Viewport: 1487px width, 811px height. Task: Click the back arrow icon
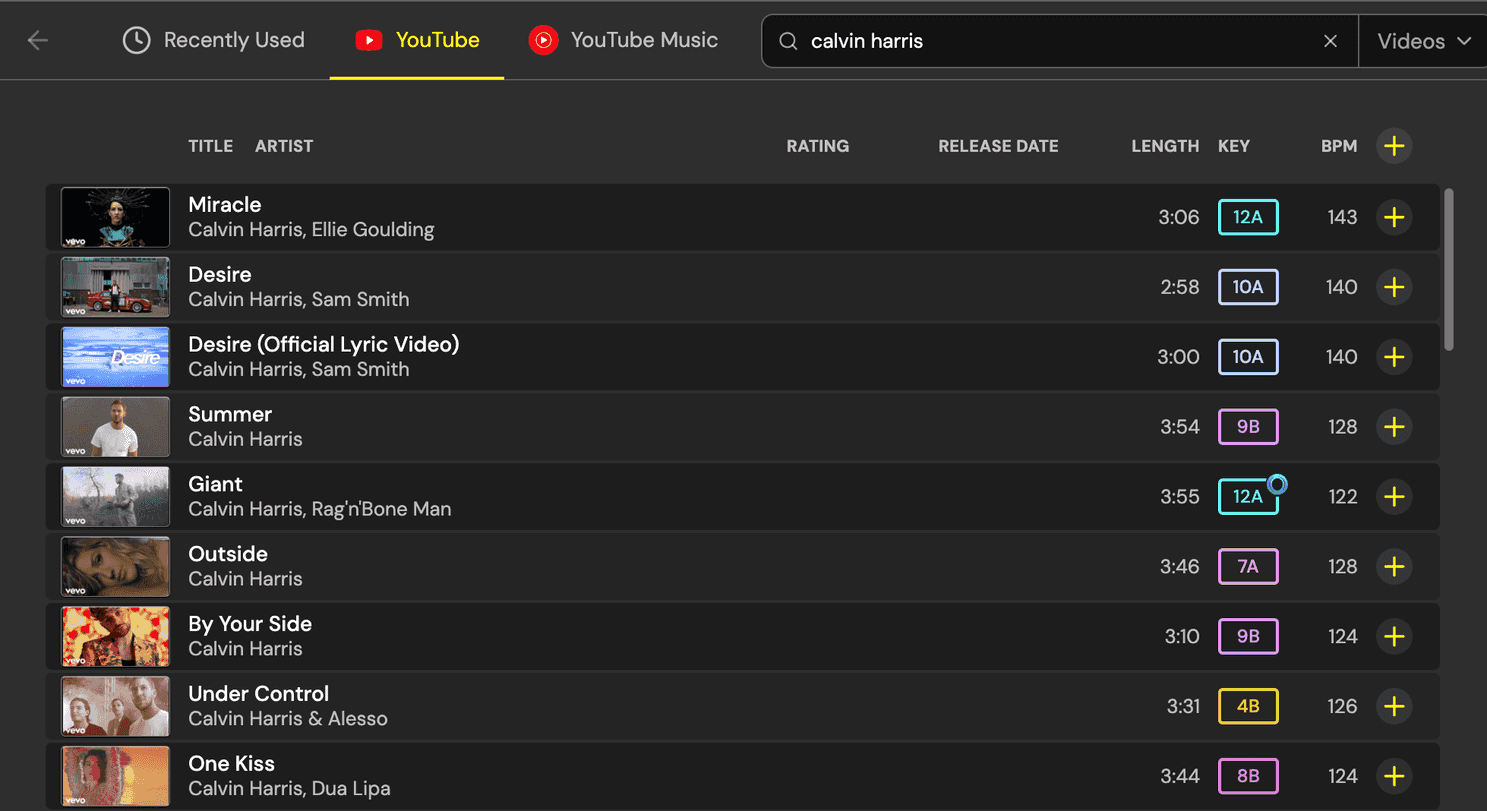(37, 40)
